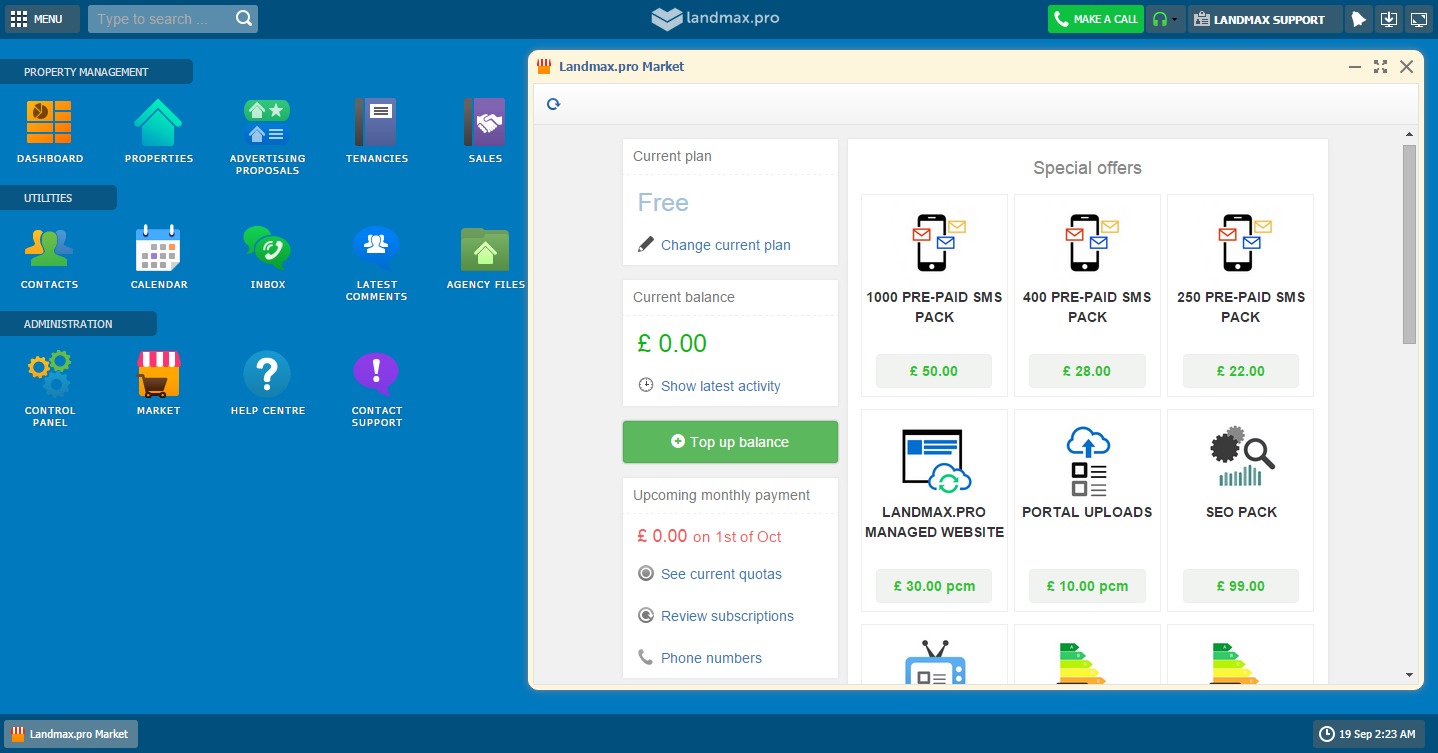
Task: Open Advertising Proposals icon
Action: click(267, 123)
